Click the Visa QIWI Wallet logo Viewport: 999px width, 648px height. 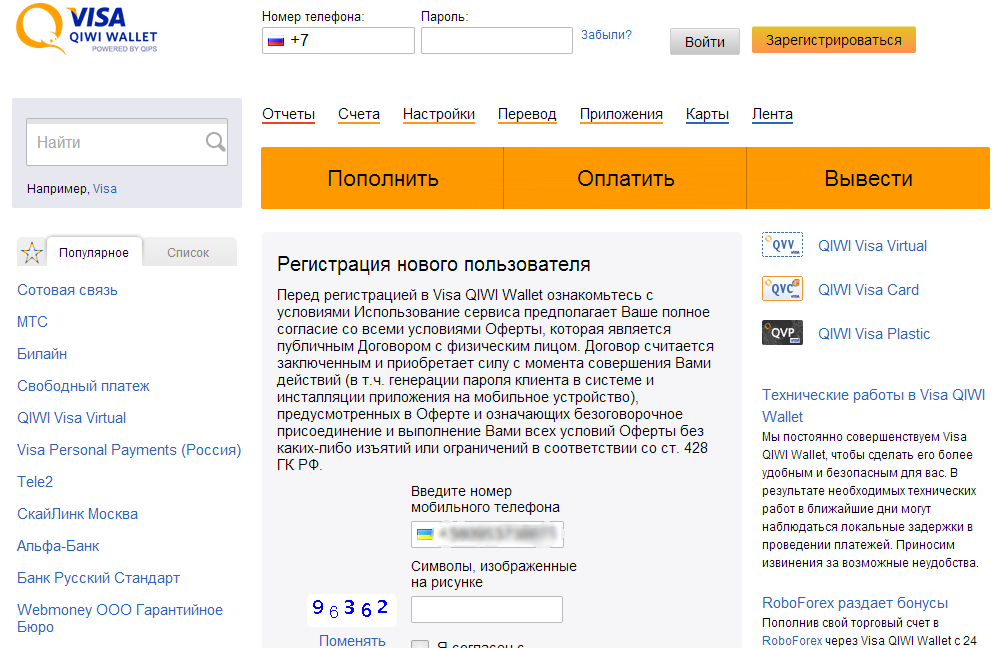[87, 29]
